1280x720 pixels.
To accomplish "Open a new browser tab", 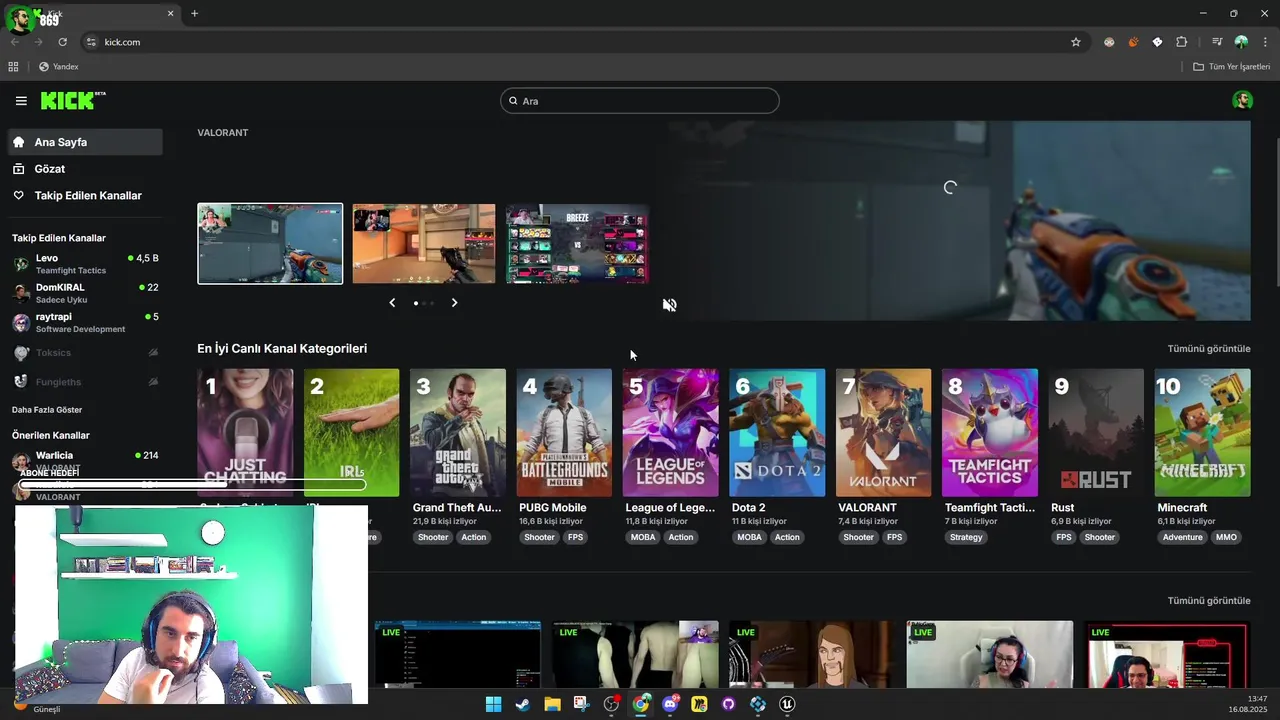I will (194, 14).
